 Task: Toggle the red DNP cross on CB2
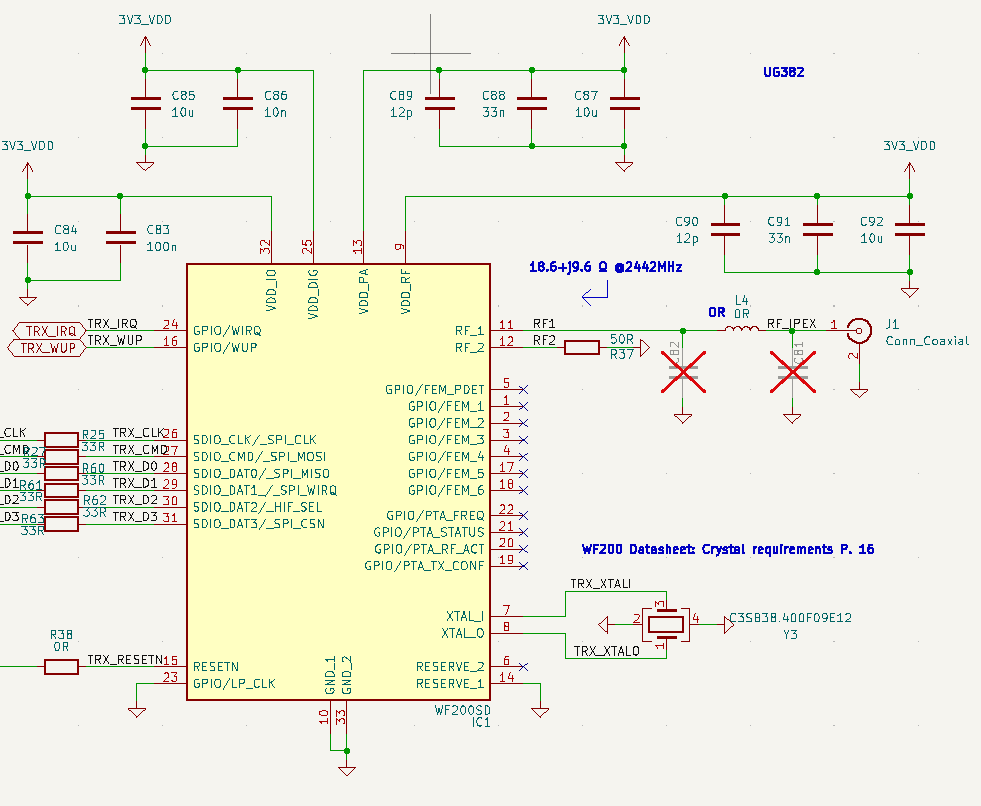point(683,370)
